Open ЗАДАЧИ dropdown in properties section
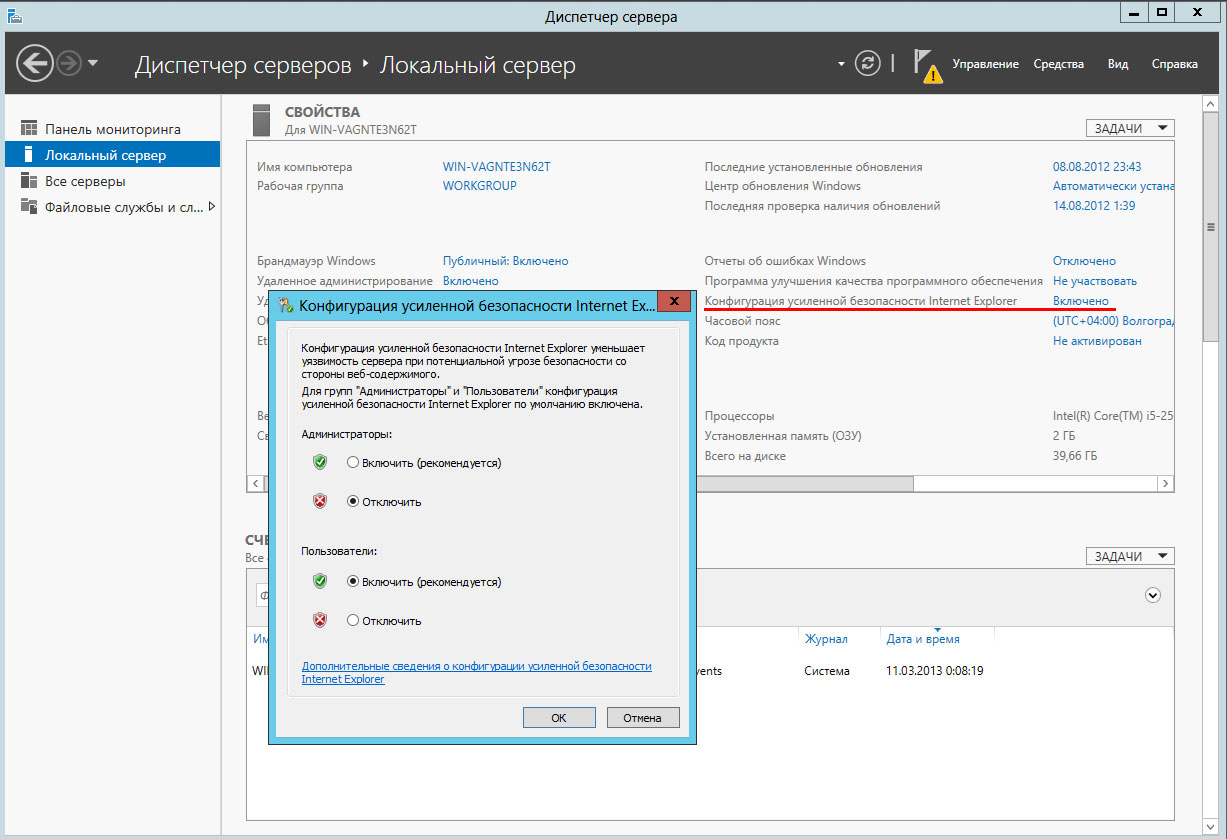This screenshot has width=1227, height=839. pyautogui.click(x=1130, y=128)
